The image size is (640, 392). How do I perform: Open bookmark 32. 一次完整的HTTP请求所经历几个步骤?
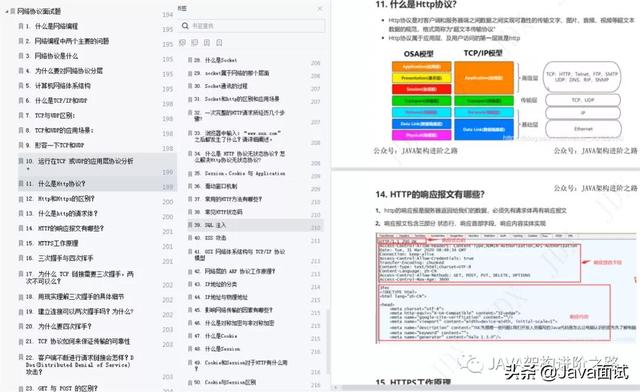click(239, 115)
